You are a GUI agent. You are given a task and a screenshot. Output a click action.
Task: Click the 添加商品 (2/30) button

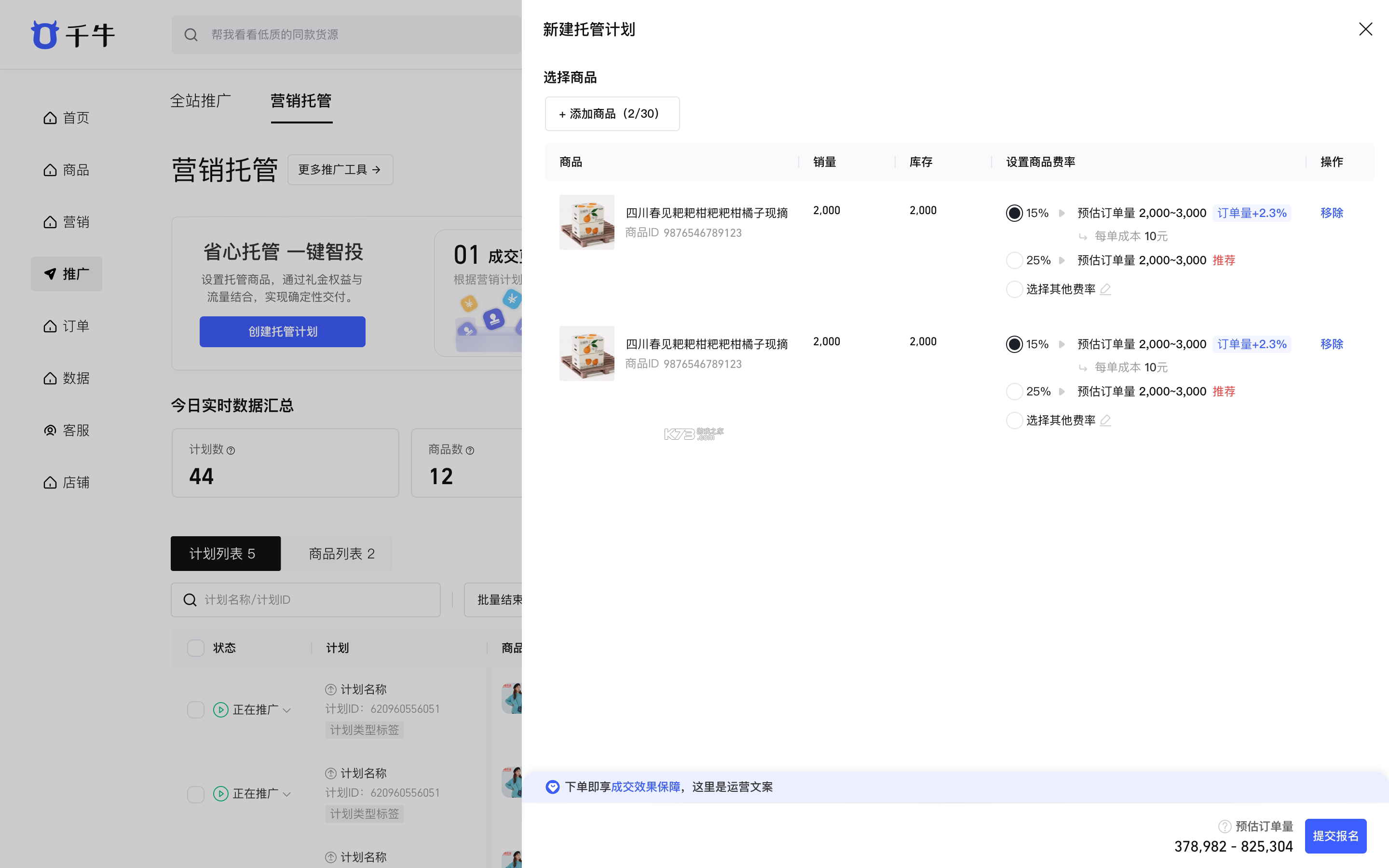pos(612,114)
